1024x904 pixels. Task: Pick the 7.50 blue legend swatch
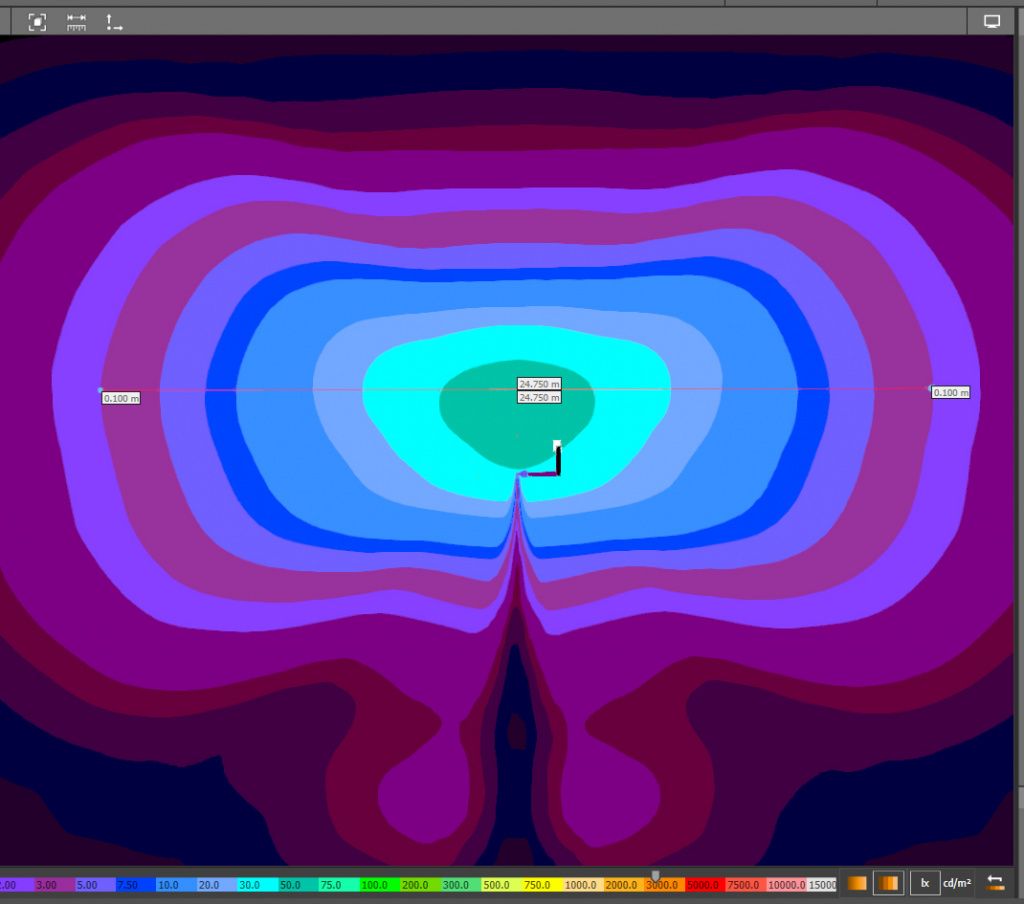click(x=136, y=884)
